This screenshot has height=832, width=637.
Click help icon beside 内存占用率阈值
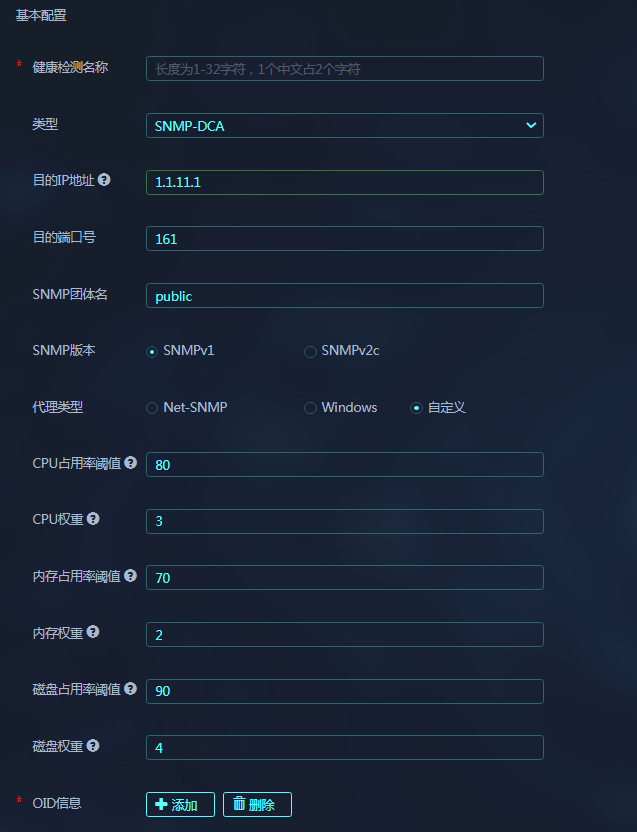click(x=130, y=576)
